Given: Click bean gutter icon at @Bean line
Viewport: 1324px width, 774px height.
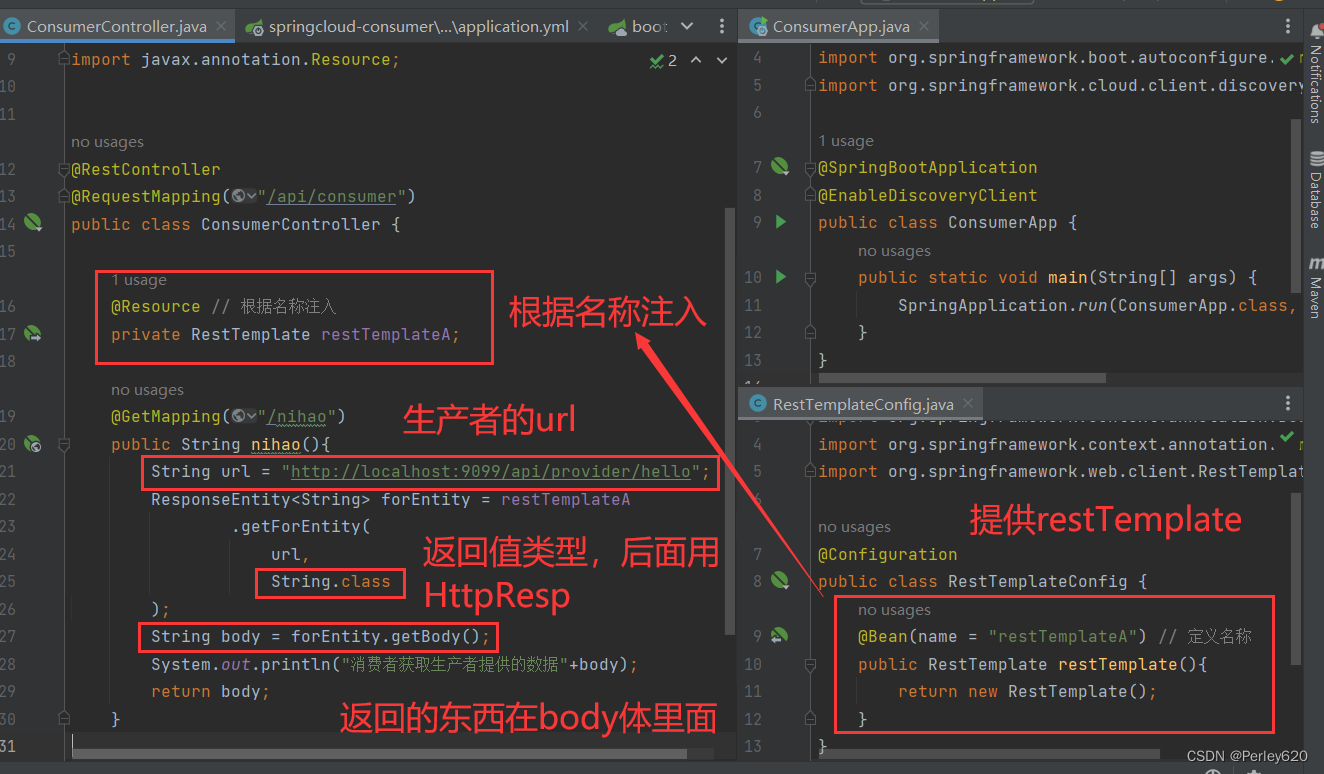Looking at the screenshot, I should pyautogui.click(x=780, y=635).
